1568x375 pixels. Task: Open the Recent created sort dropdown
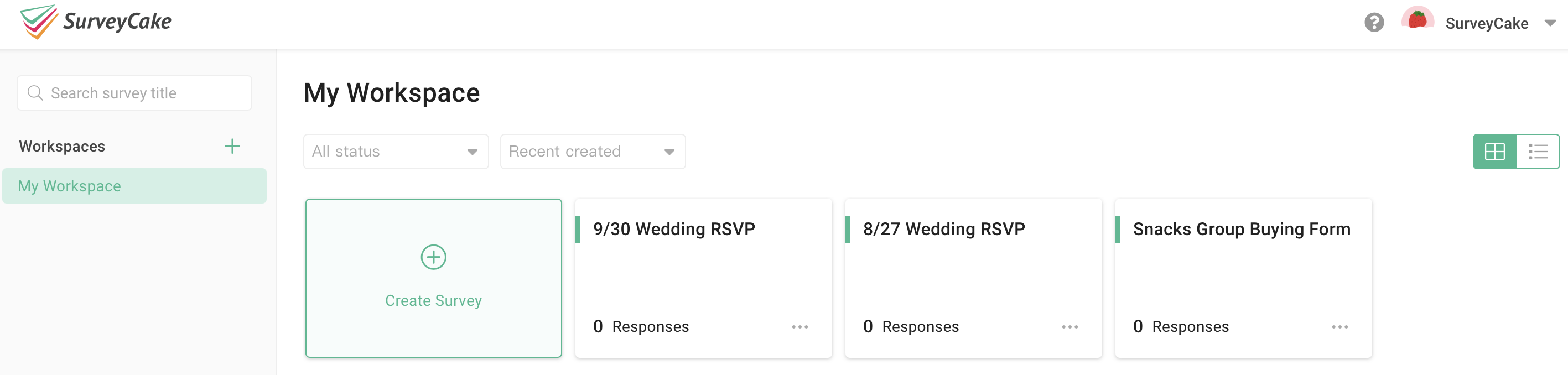[592, 151]
